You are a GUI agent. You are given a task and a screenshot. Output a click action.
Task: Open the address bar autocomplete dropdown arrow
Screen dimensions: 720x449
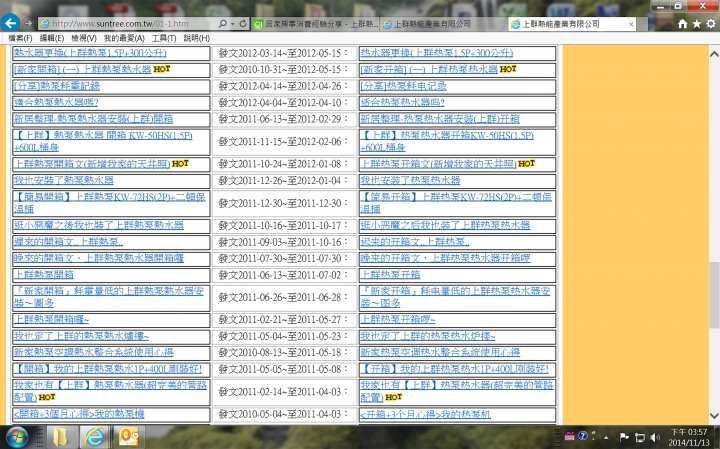(233, 23)
